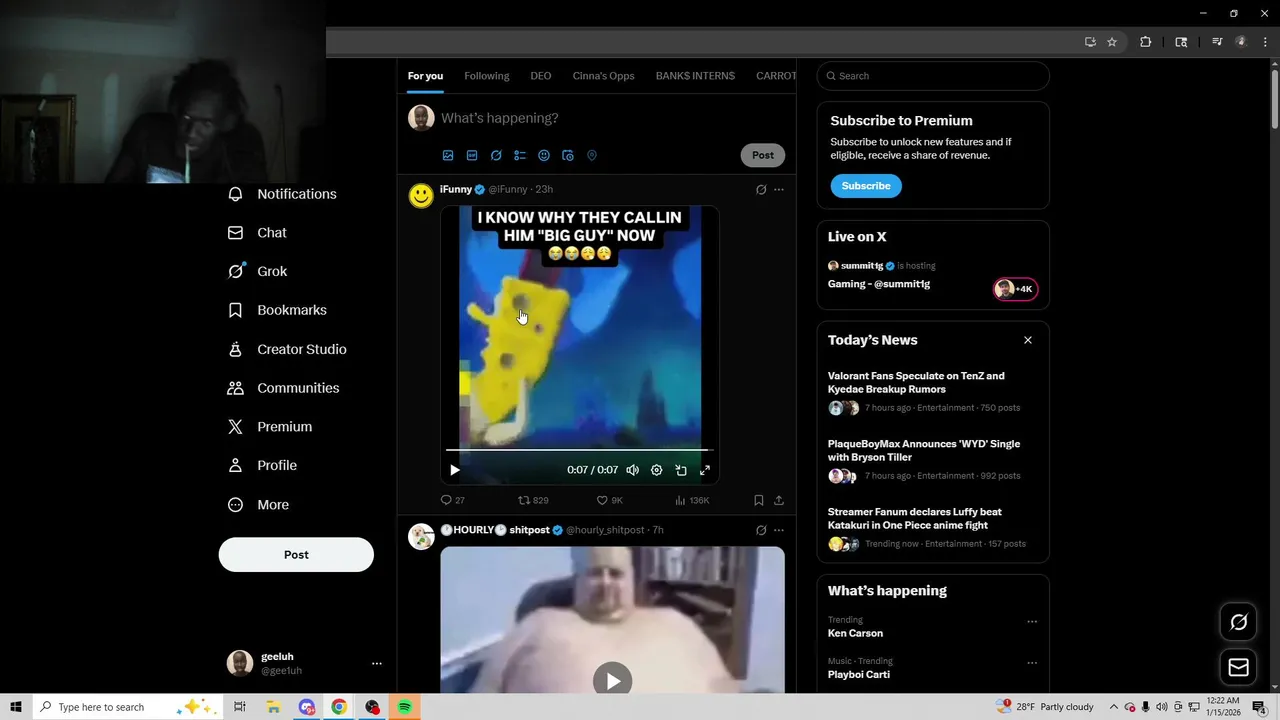Toggle picture-in-picture on the video
Screen dimensions: 1280x720
(681, 470)
